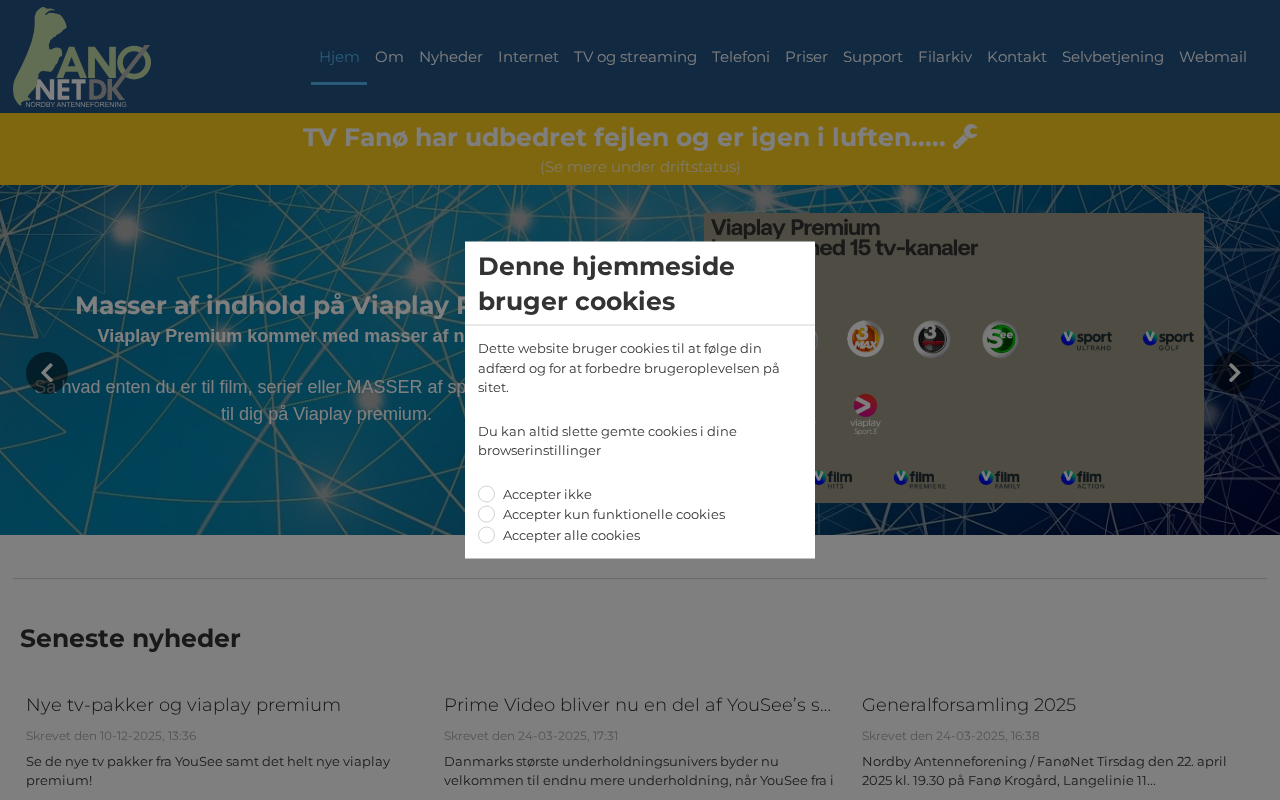Click the 'TV Fanø har udbedret fejlen' banner headline
The width and height of the screenshot is (1280, 800).
pos(624,138)
